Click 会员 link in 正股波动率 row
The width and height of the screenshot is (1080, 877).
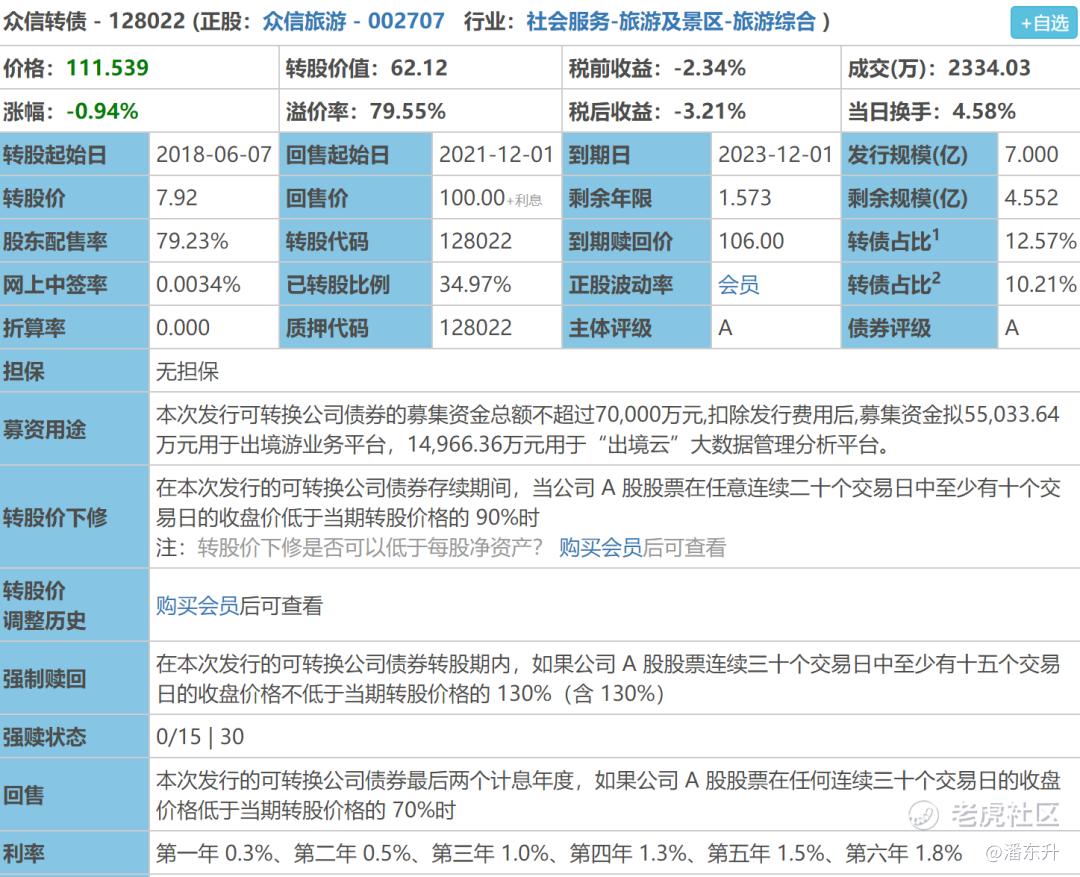[738, 285]
